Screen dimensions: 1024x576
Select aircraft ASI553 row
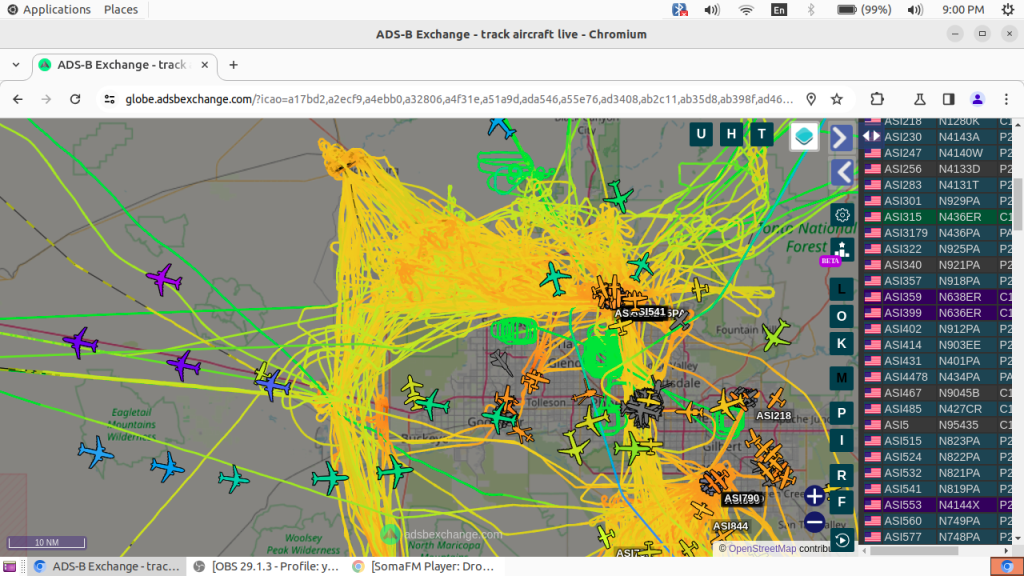point(938,505)
